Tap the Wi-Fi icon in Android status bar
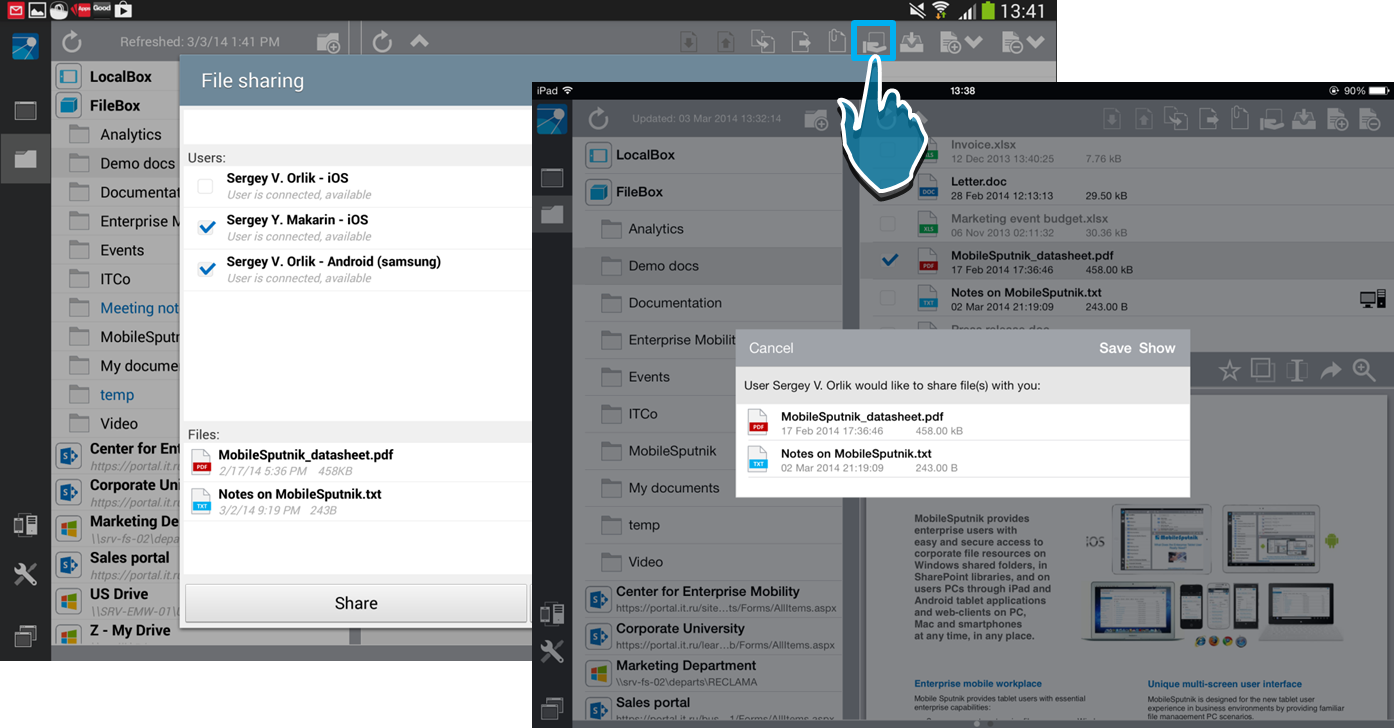 940,11
